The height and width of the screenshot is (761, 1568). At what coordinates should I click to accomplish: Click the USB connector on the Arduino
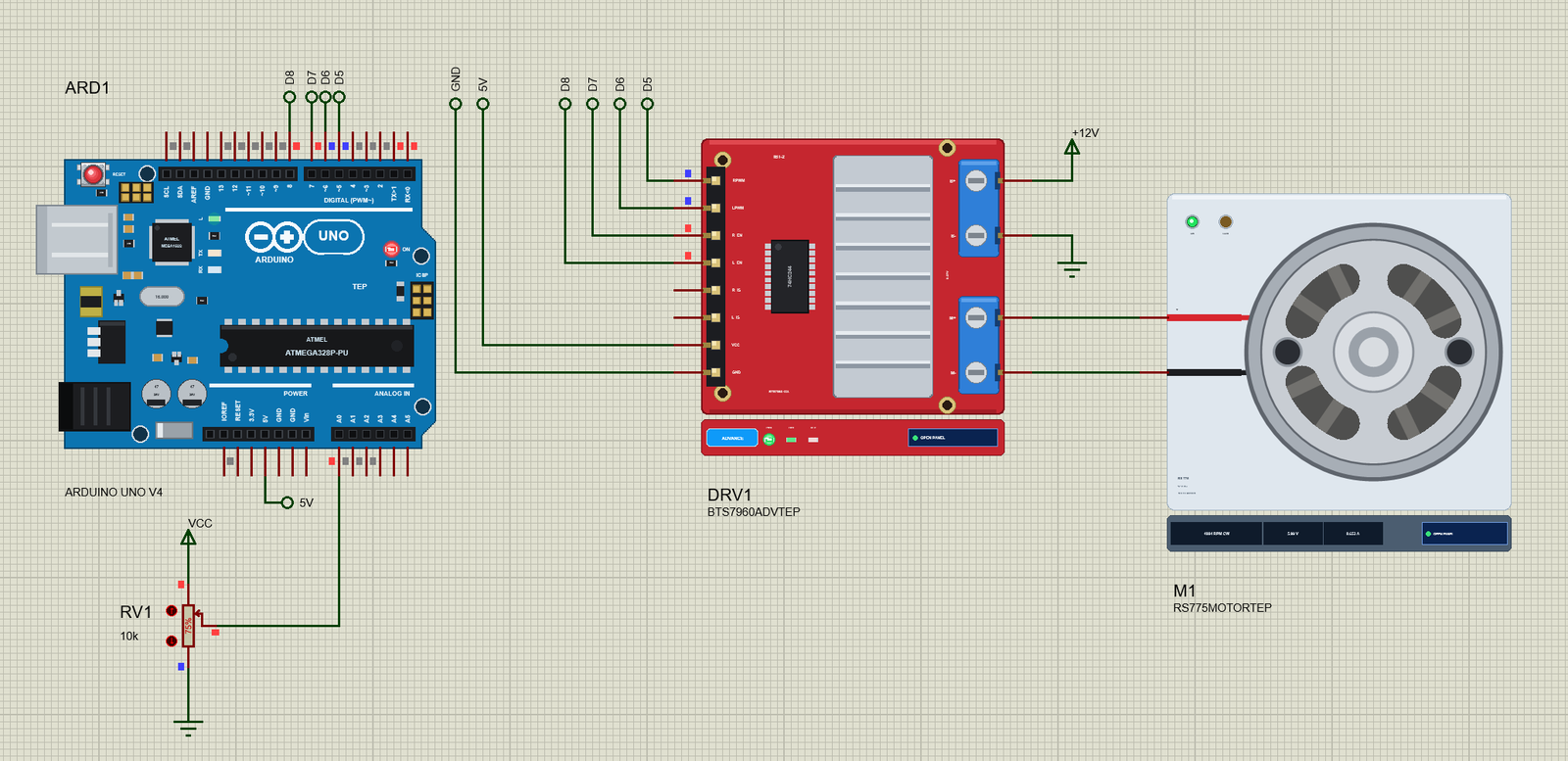76,239
